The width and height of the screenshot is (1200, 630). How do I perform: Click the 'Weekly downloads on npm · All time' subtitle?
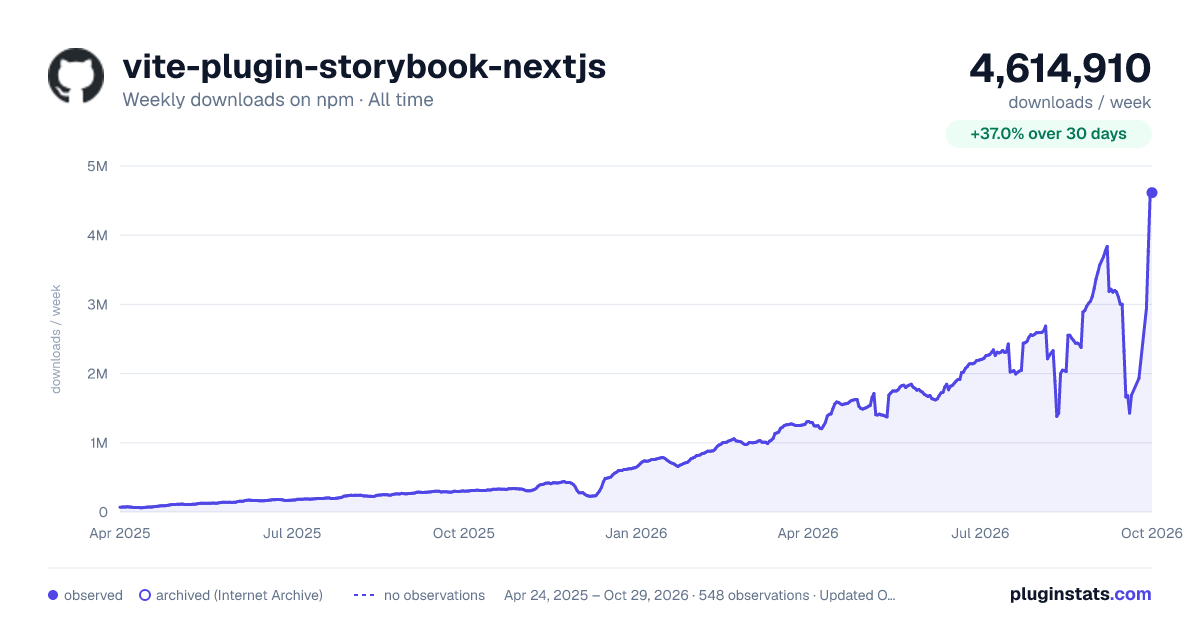(x=278, y=100)
